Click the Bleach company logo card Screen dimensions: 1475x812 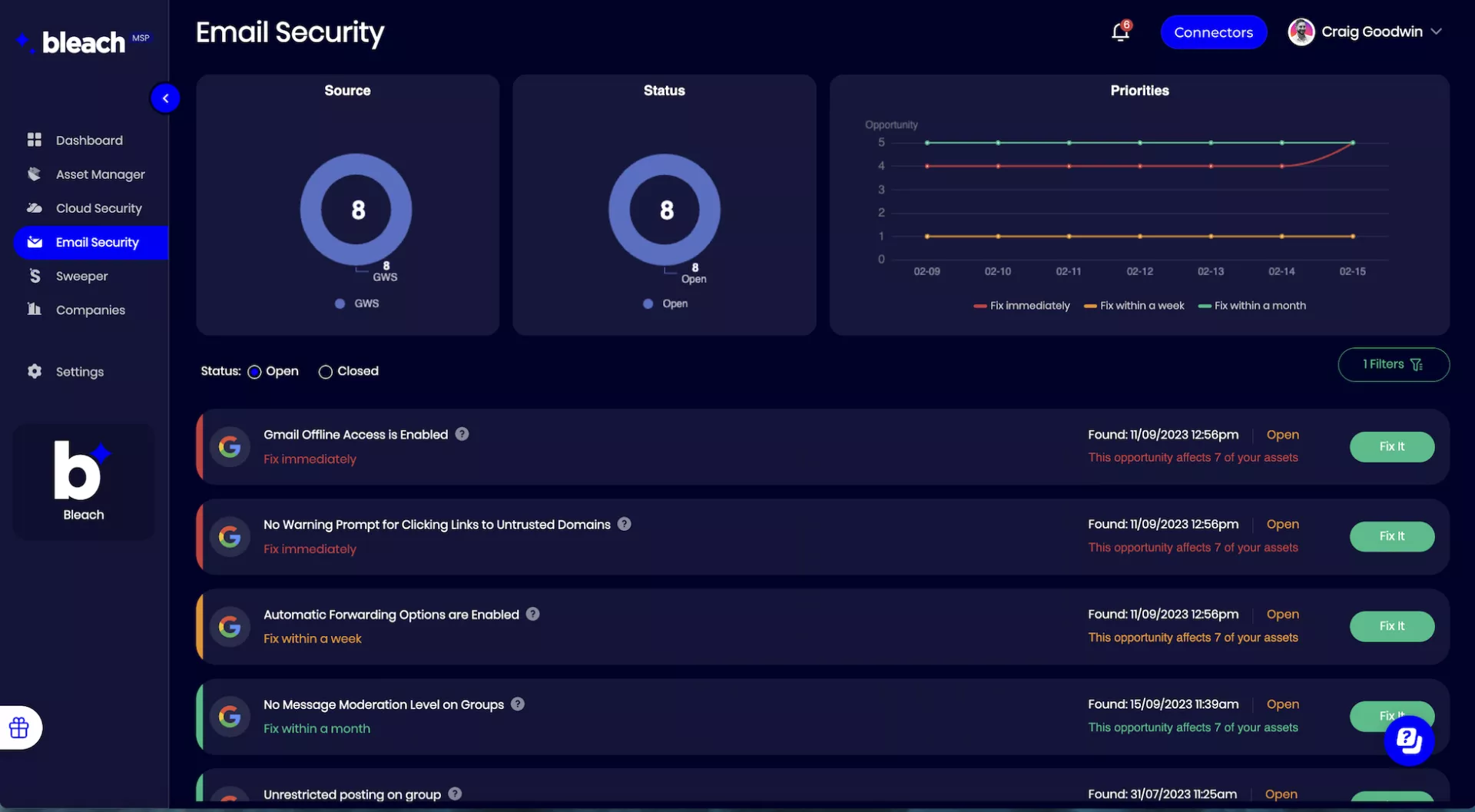point(84,482)
